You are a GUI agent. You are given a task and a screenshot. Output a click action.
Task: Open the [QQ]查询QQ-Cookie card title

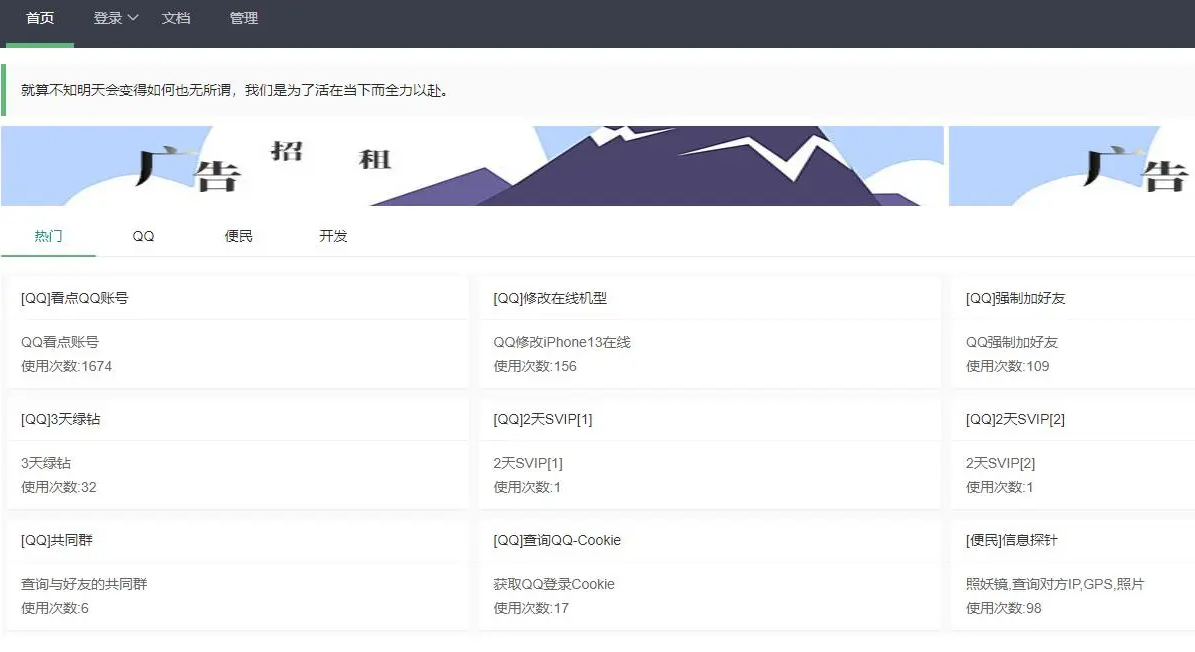pyautogui.click(x=557, y=541)
